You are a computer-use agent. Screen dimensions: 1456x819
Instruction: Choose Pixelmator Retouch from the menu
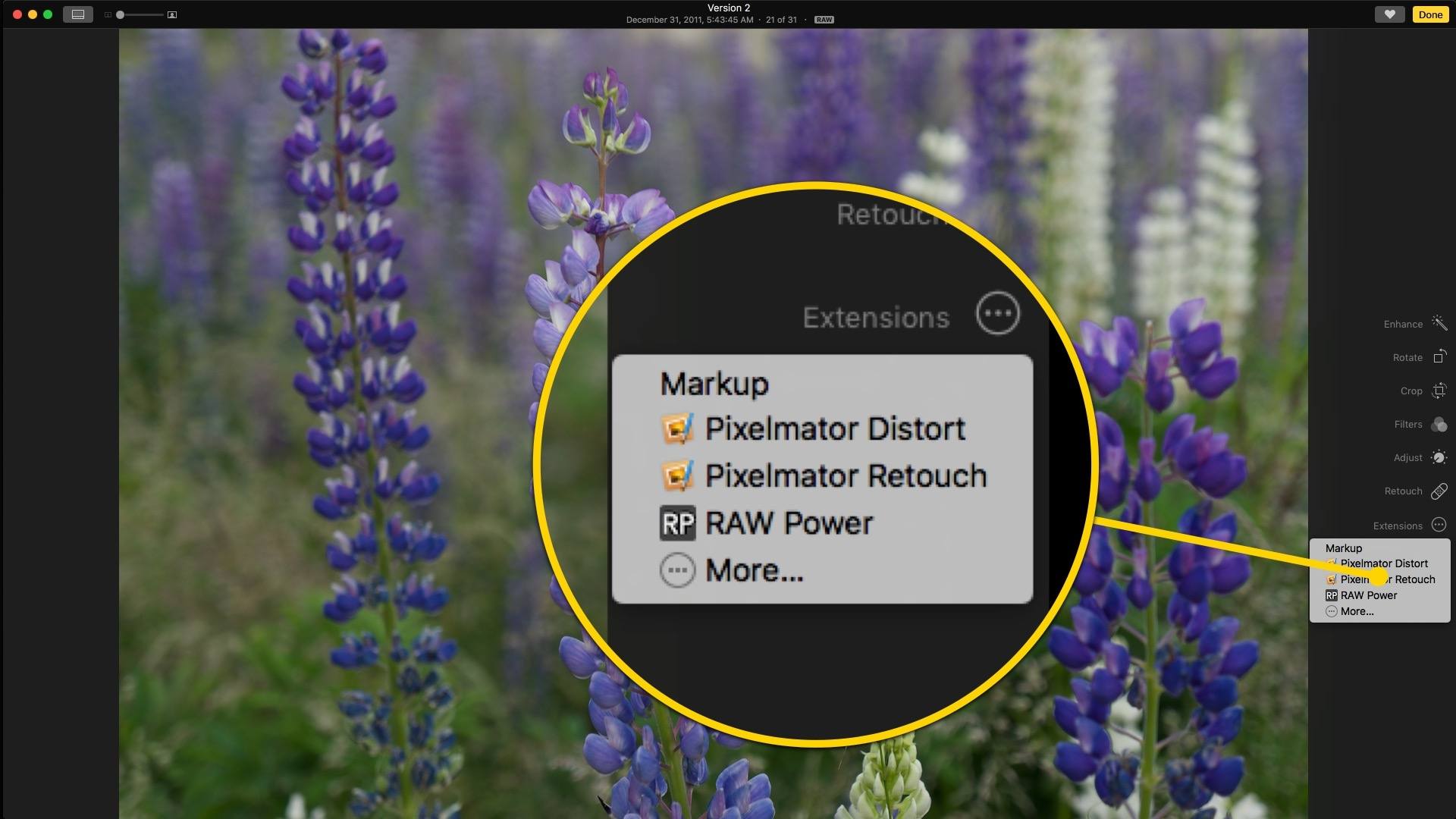[x=1379, y=579]
